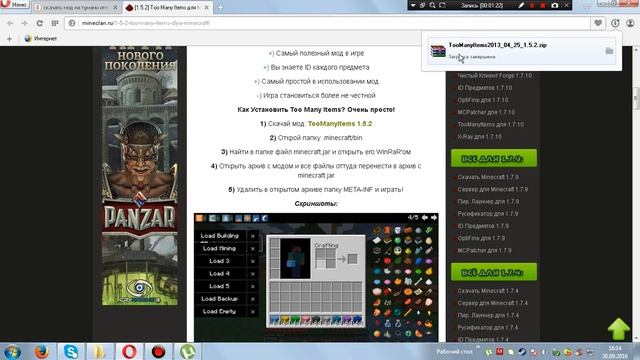Image resolution: width=640 pixels, height=360 pixels.
Task: Open uTorrent from the taskbar
Action: 187,351
